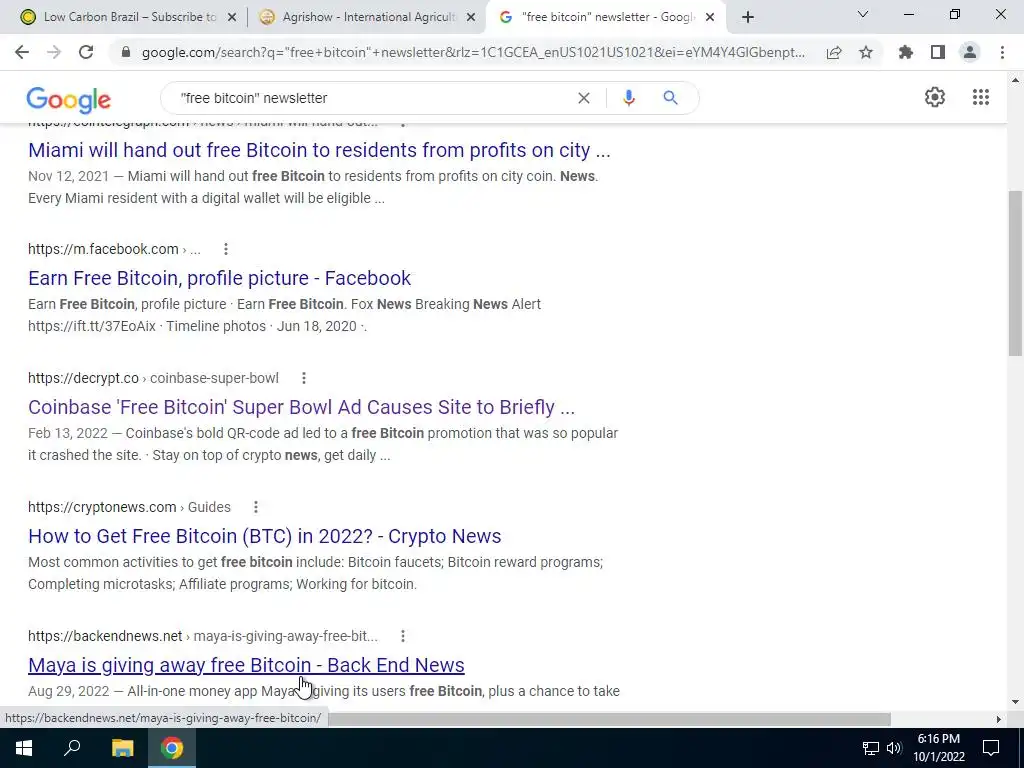Viewport: 1024px width, 768px height.
Task: Click the Chrome taskbar icon
Action: click(172, 748)
